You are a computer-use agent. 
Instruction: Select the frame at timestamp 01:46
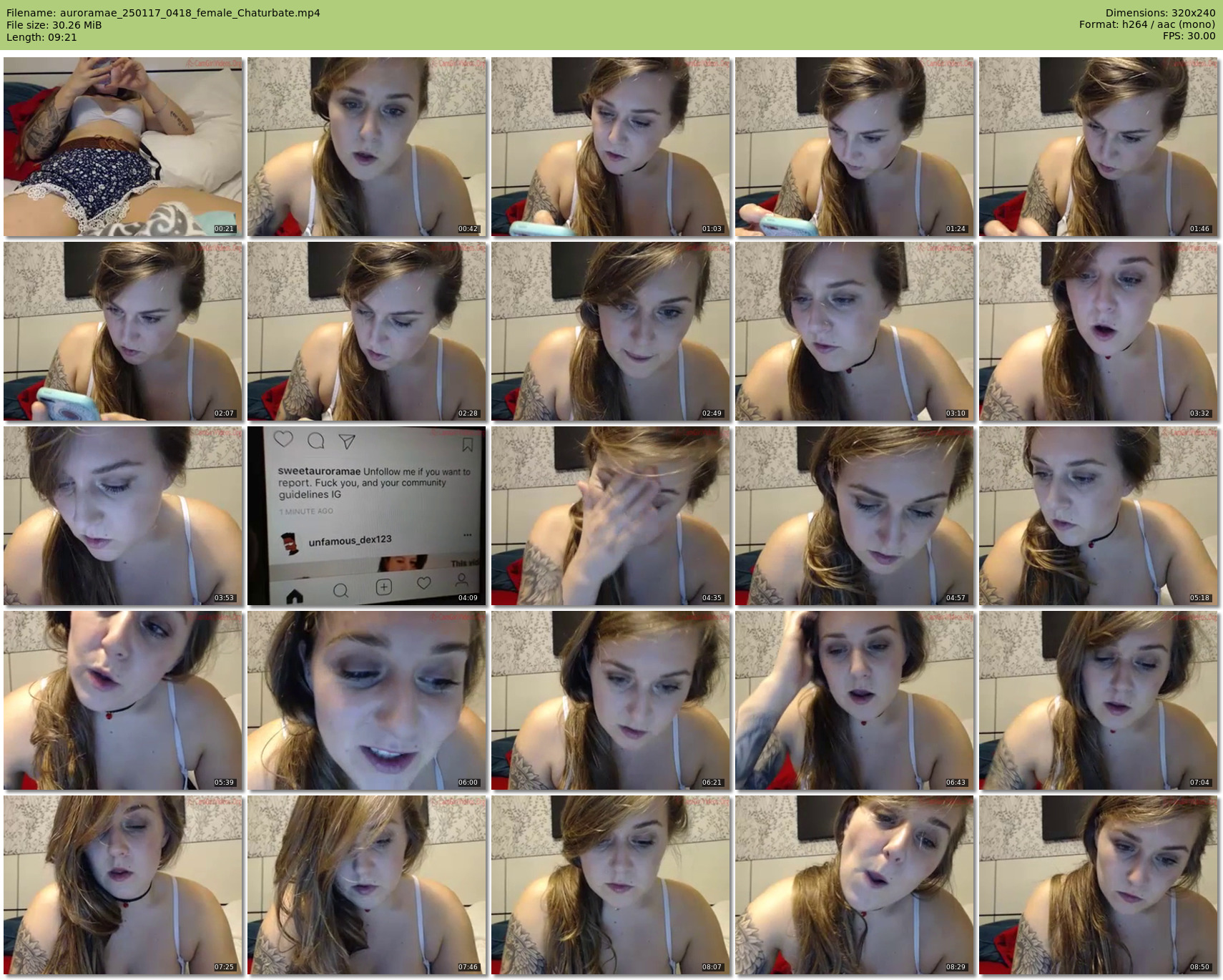[x=1099, y=147]
